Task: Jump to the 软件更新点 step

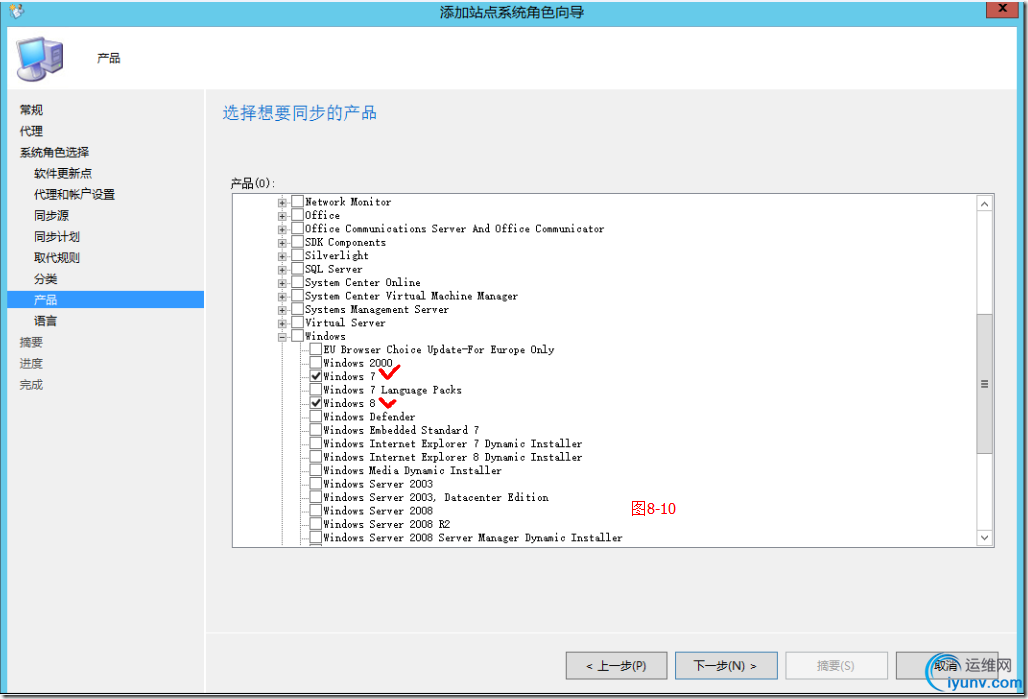Action: point(63,173)
